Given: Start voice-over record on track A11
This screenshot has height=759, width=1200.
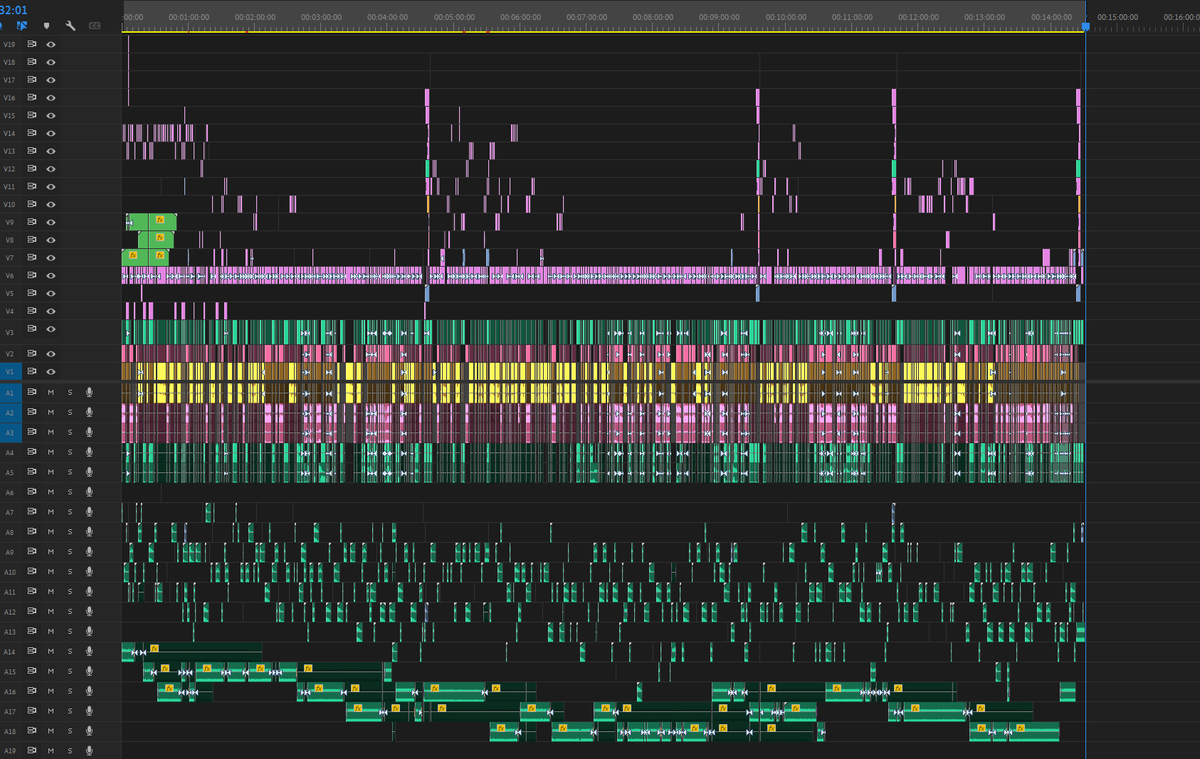Looking at the screenshot, I should (89, 591).
